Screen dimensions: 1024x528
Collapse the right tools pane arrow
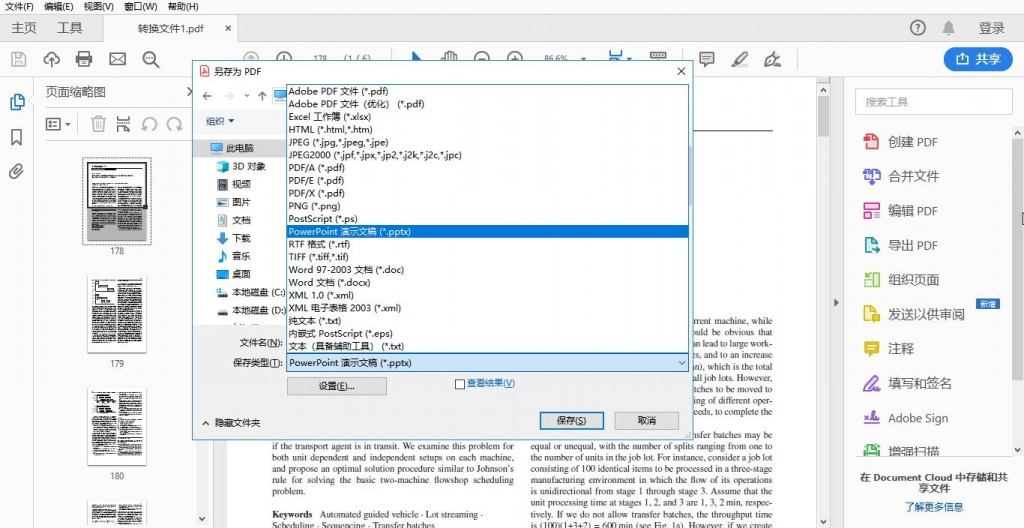click(836, 303)
